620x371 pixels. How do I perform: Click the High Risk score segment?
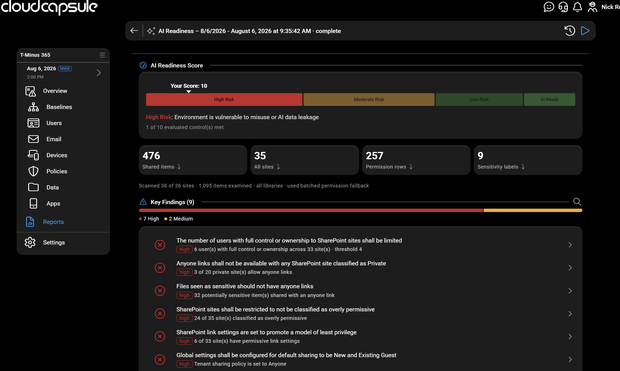click(224, 99)
